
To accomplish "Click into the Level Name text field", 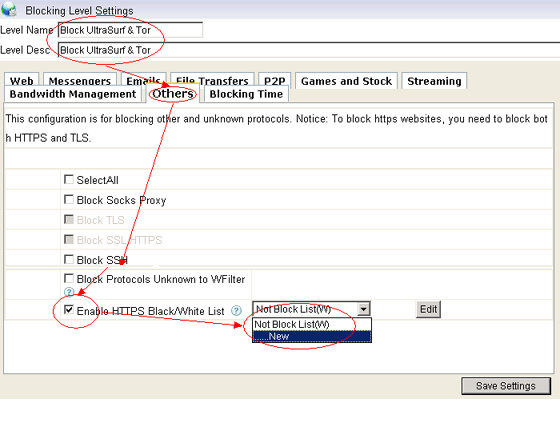I will click(x=130, y=30).
